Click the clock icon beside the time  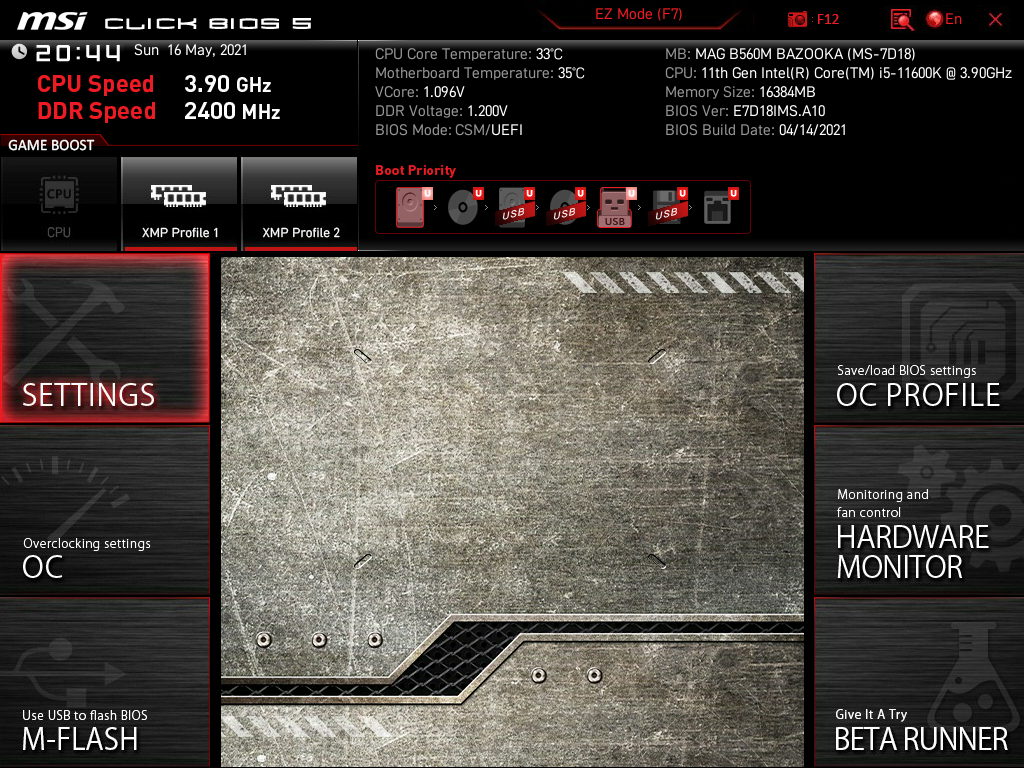tap(19, 52)
